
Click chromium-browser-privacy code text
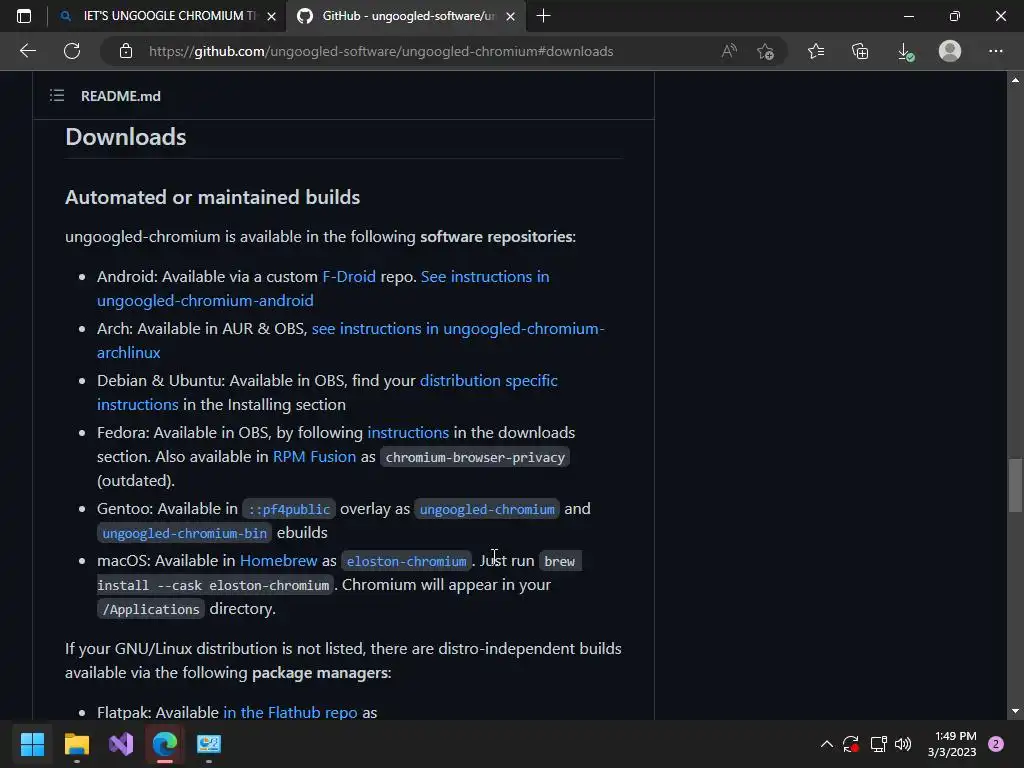tap(475, 457)
